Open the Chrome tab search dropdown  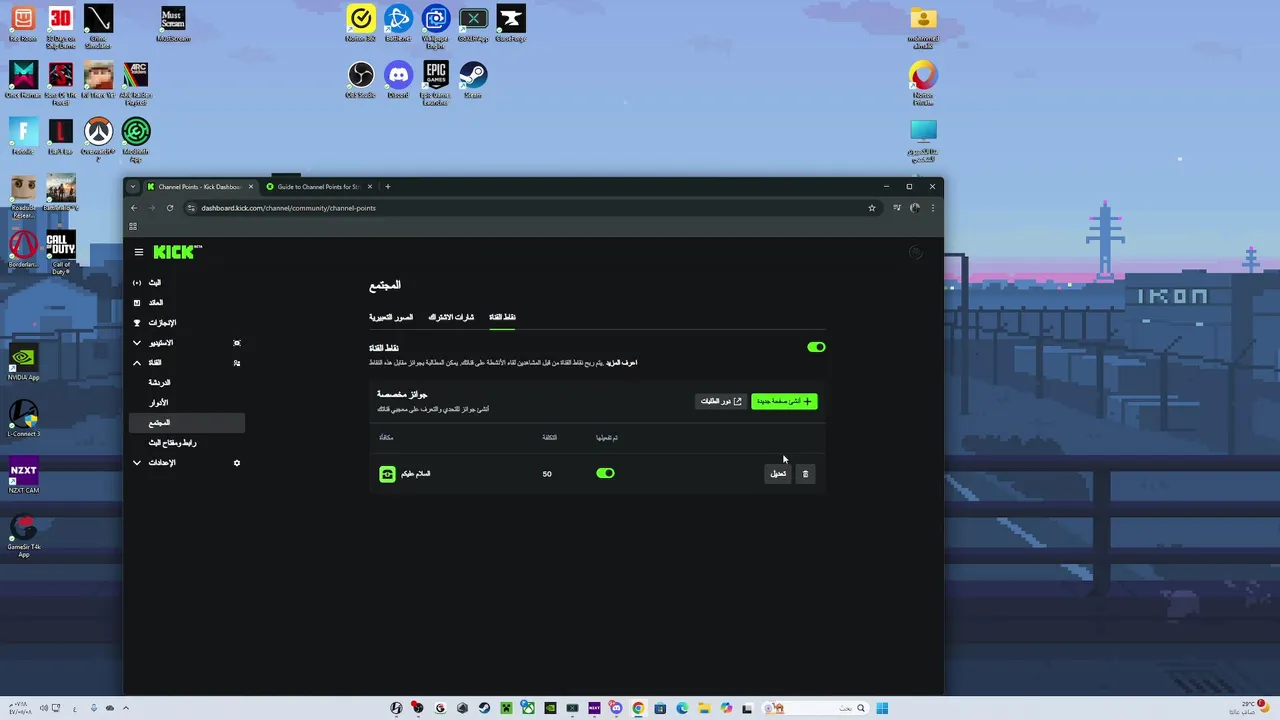[x=133, y=186]
